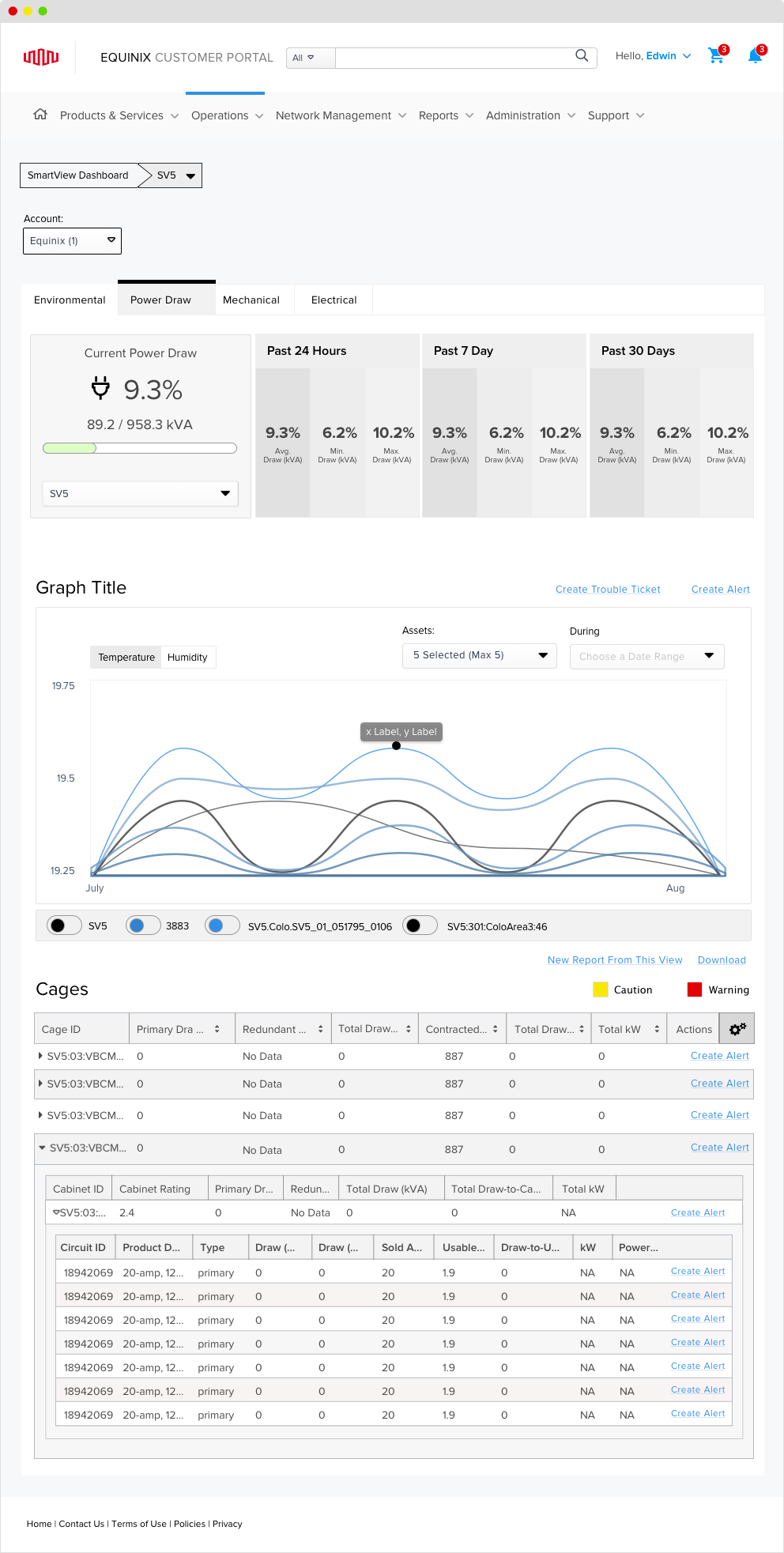Image resolution: width=784 pixels, height=1553 pixels.
Task: Sort by Total kW column
Action: point(656,1029)
